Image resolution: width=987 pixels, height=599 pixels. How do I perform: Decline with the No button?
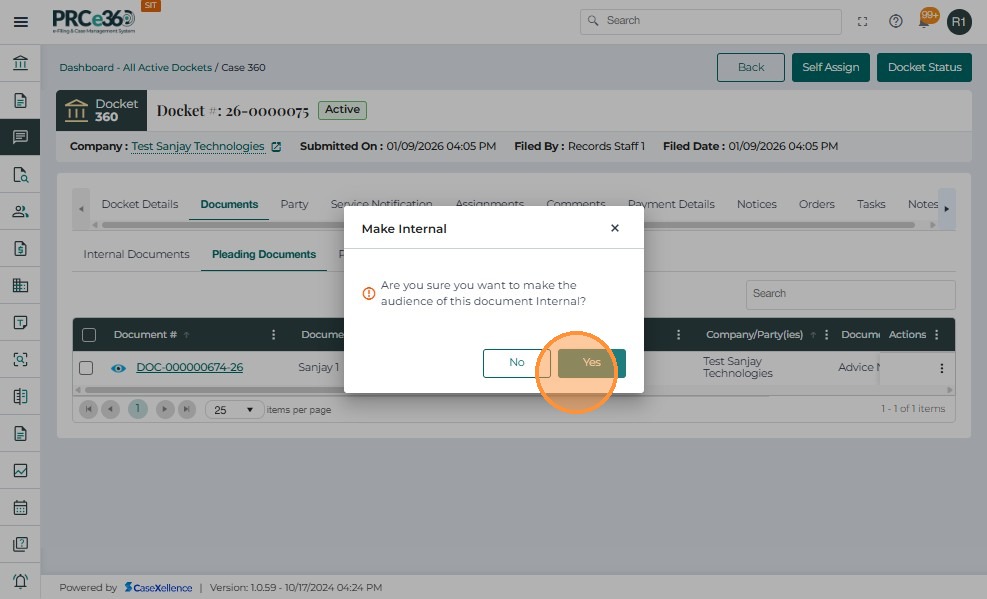click(517, 363)
